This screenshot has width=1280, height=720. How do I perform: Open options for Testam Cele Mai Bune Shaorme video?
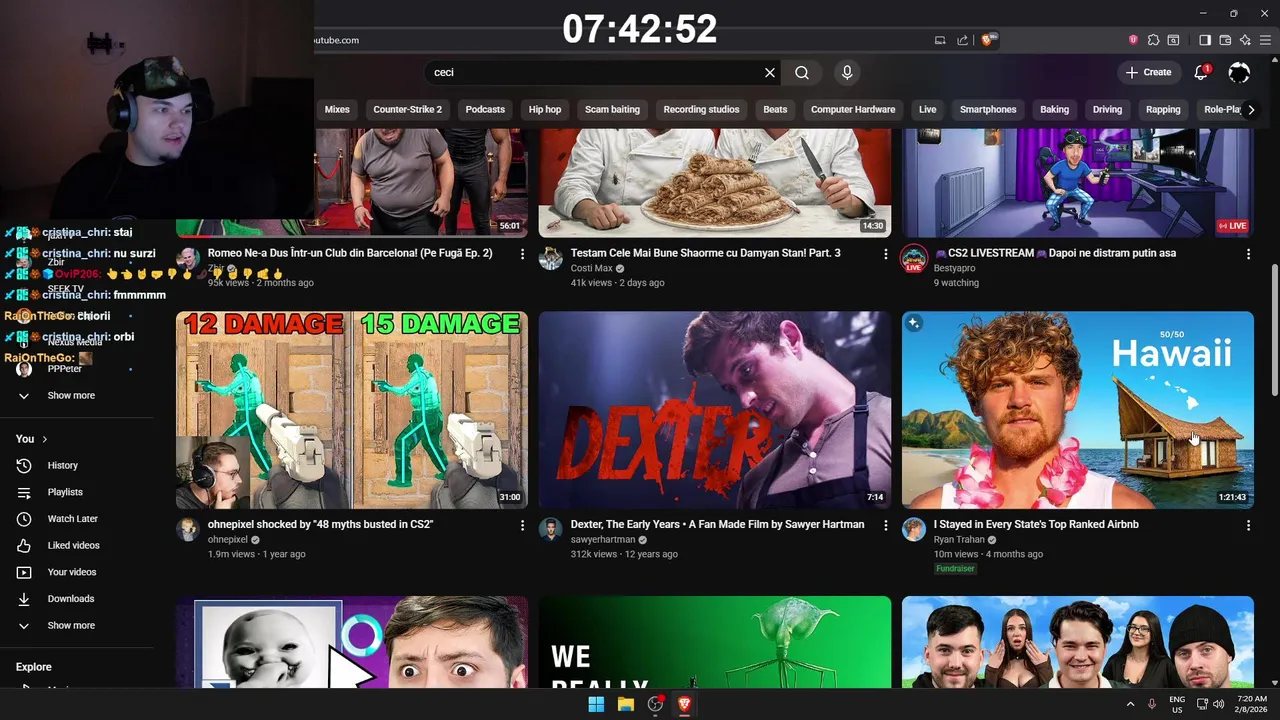885,254
